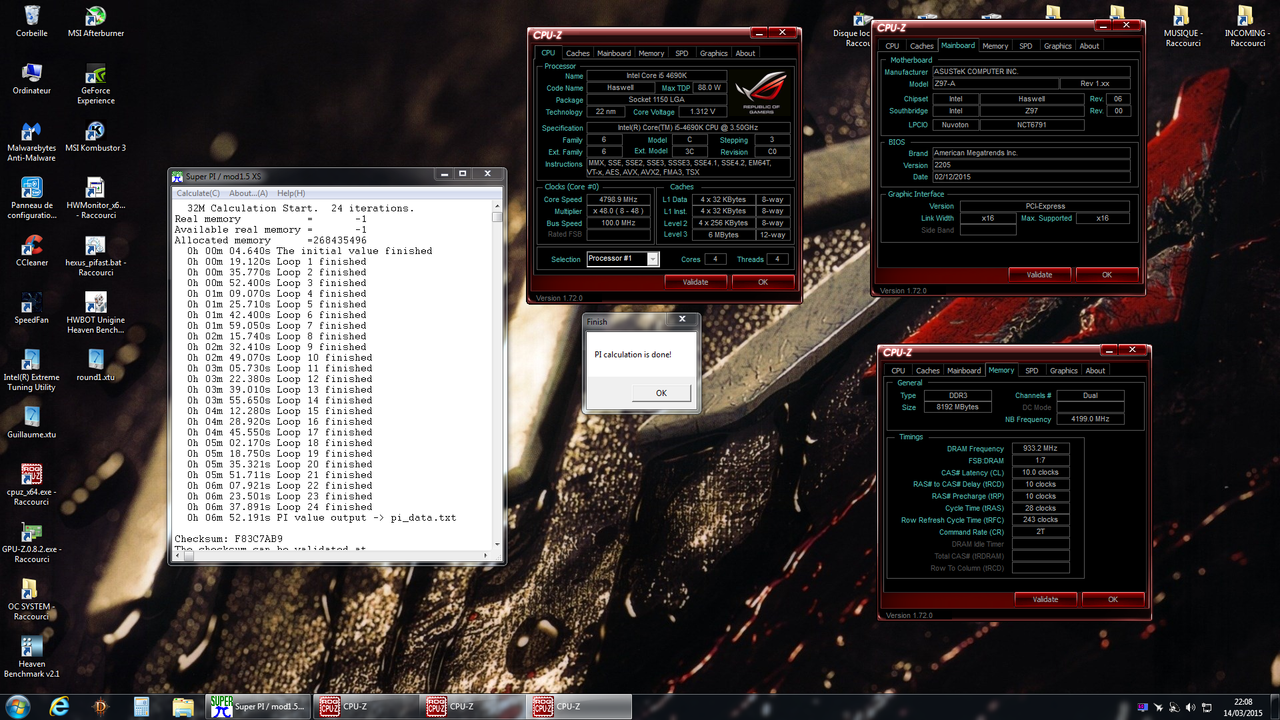Screen dimensions: 1280x720
Task: Click the NB Frequency 4199.0 MHz value
Action: pos(1092,419)
